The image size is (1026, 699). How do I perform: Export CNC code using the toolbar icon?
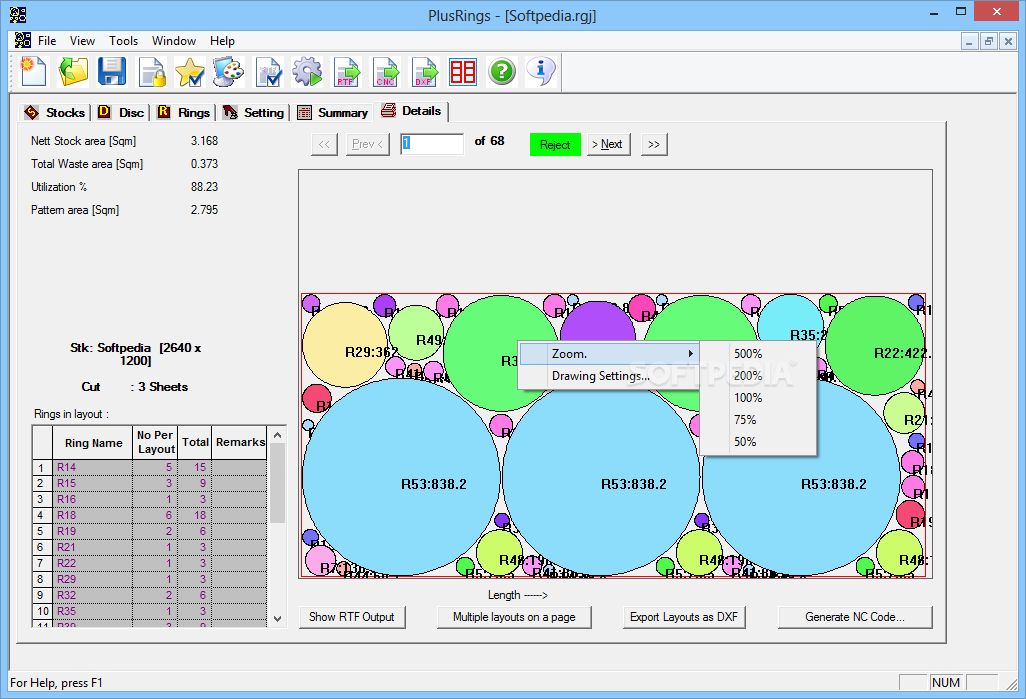point(385,71)
